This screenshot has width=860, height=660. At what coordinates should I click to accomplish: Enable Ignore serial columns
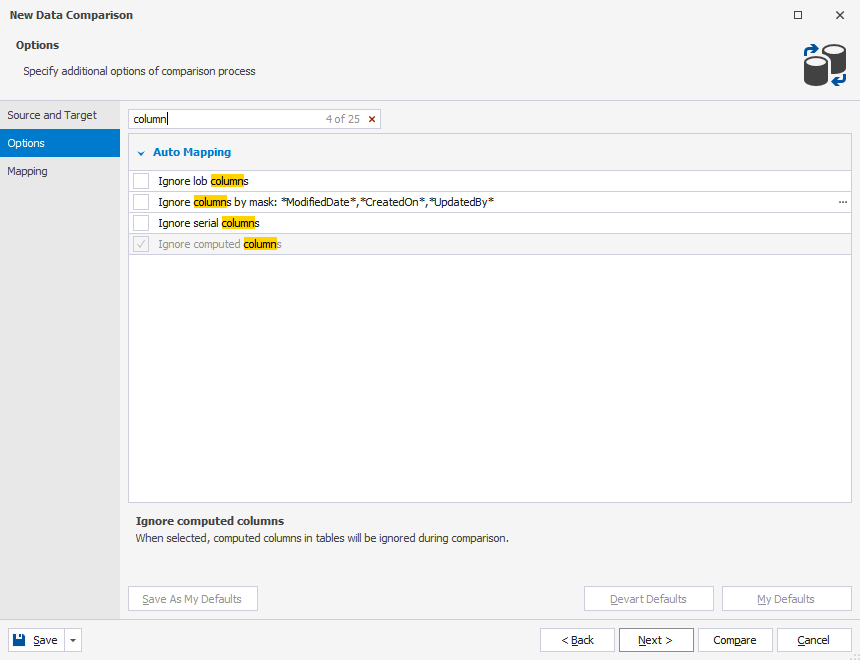(140, 223)
